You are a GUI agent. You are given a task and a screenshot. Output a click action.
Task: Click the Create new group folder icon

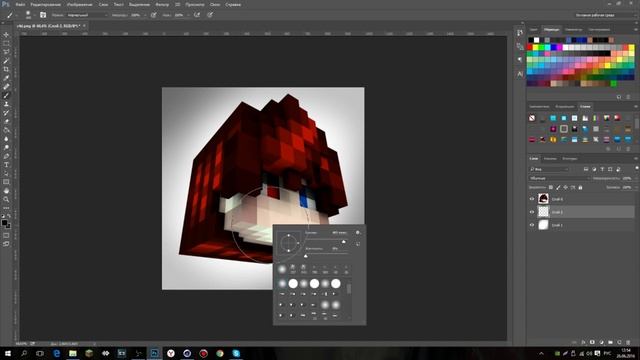tap(610, 342)
